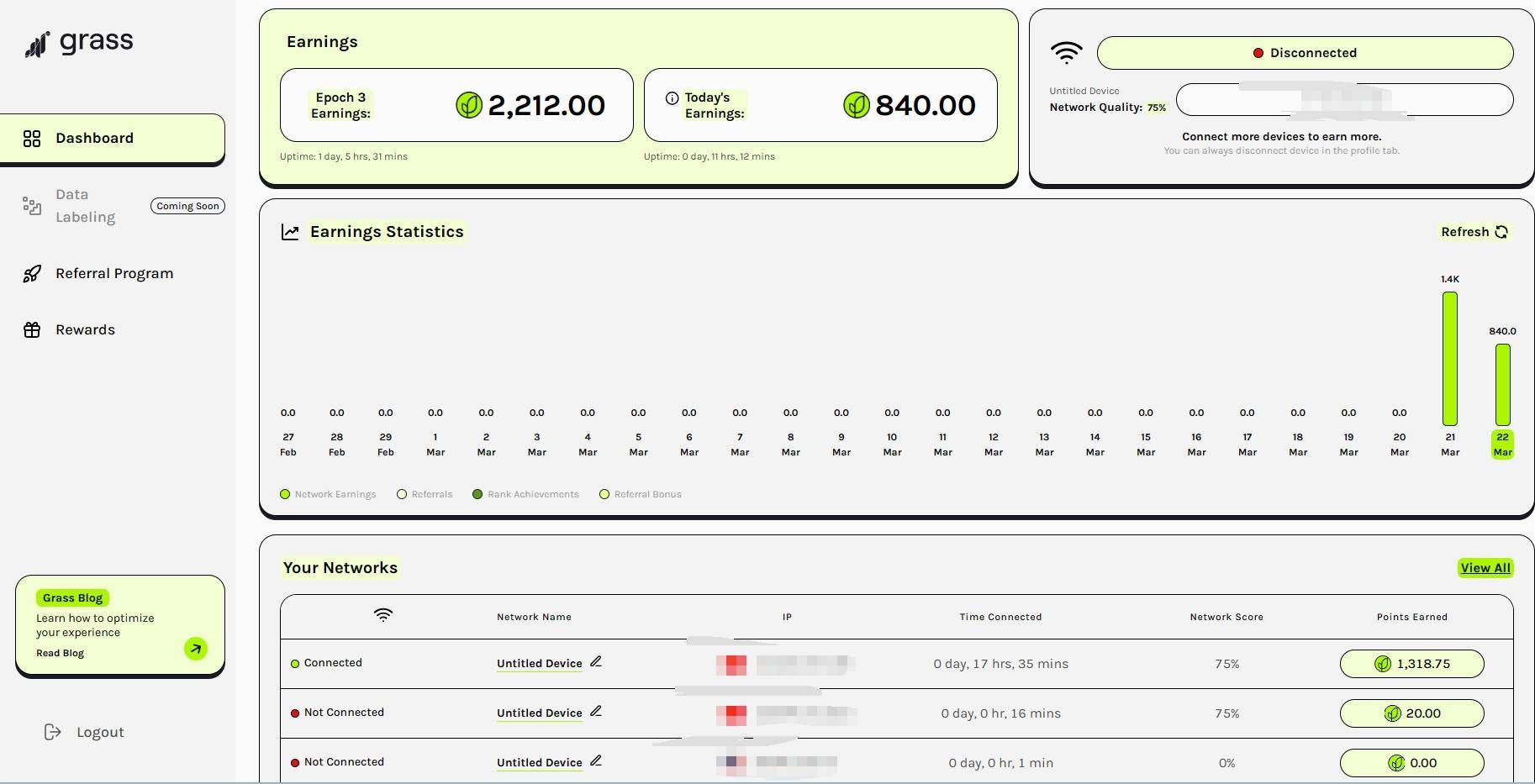Click the Network Quality 75% value

click(1157, 108)
